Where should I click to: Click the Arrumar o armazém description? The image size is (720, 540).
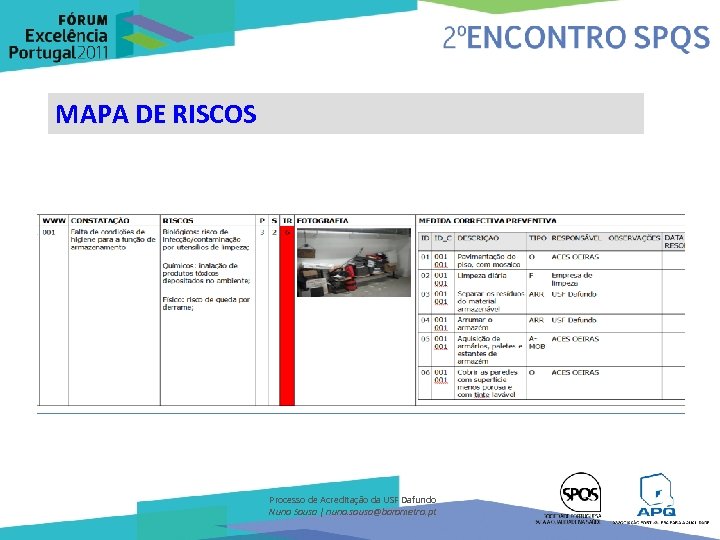tap(475, 324)
